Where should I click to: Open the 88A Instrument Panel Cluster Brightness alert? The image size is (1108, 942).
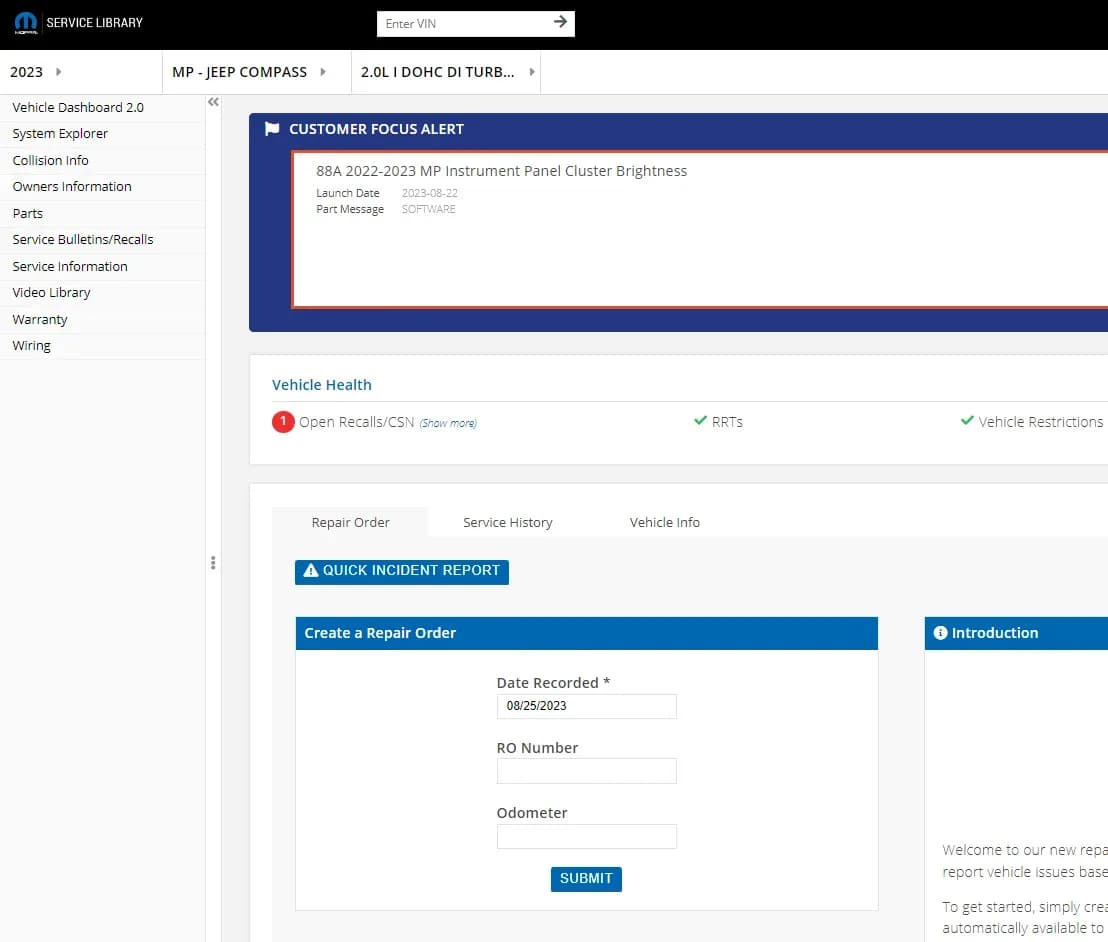click(501, 171)
